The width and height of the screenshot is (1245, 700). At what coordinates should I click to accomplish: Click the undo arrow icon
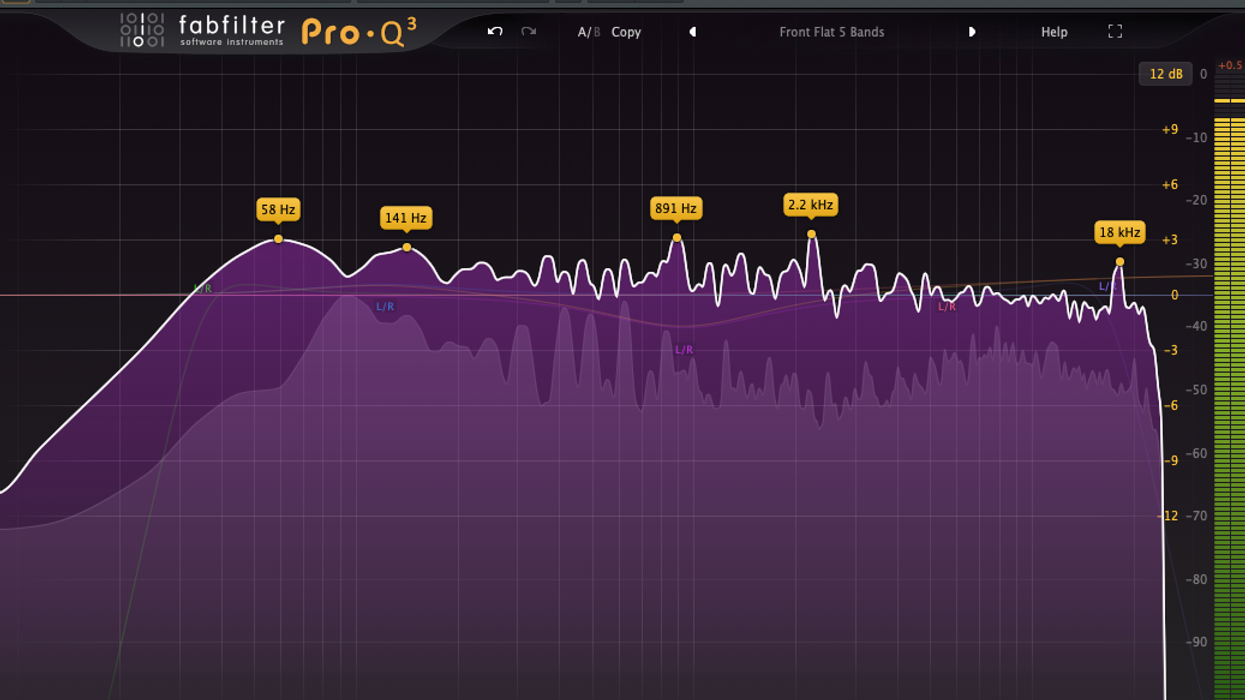click(x=495, y=32)
